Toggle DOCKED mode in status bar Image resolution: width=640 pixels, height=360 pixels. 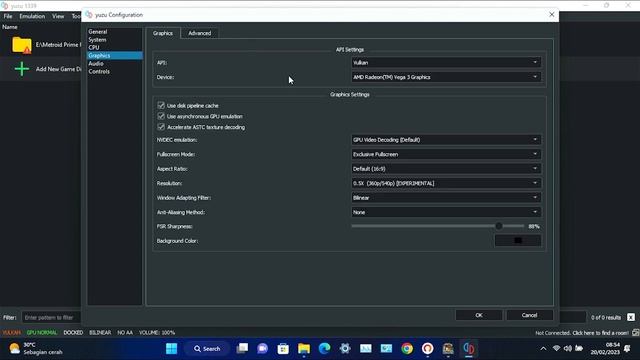pos(73,333)
